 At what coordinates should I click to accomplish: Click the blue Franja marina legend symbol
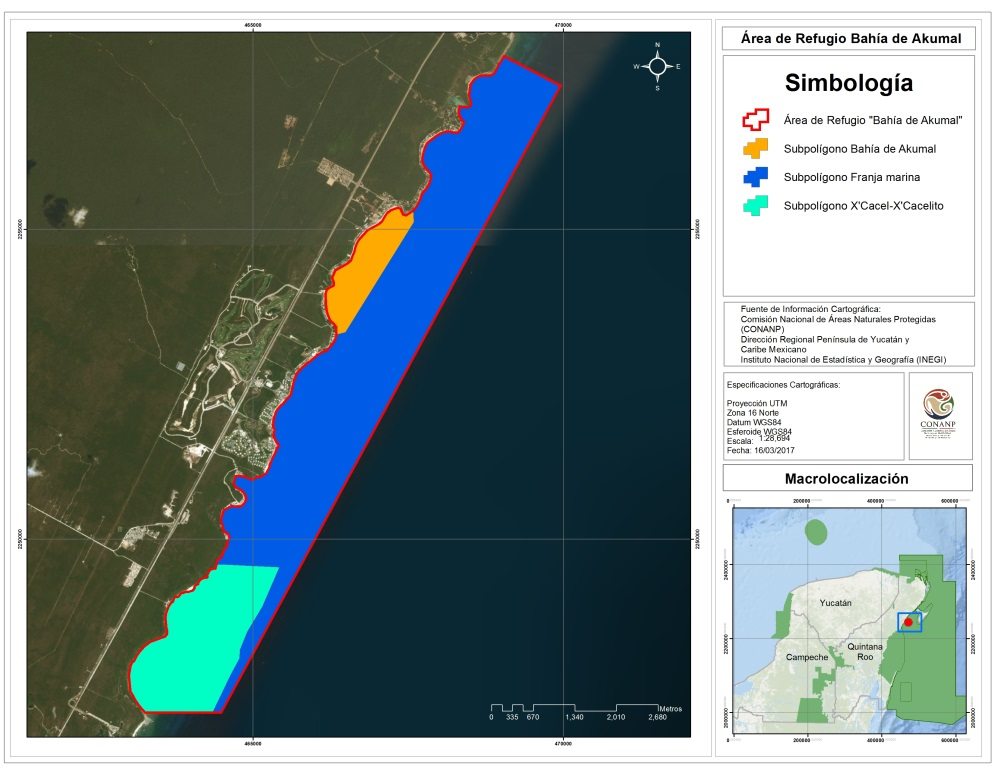point(755,177)
